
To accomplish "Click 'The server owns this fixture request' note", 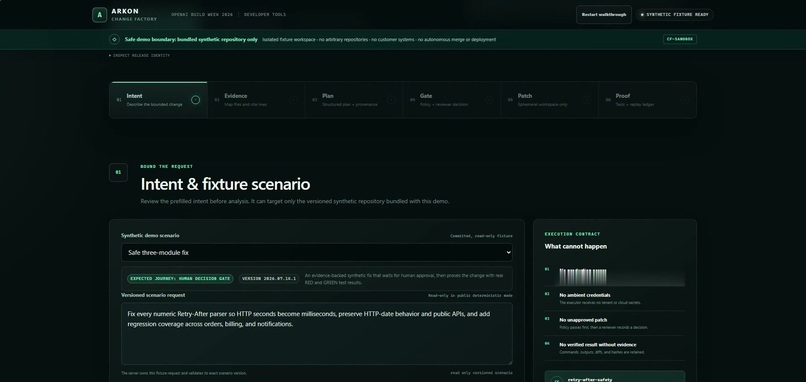I will [x=184, y=373].
